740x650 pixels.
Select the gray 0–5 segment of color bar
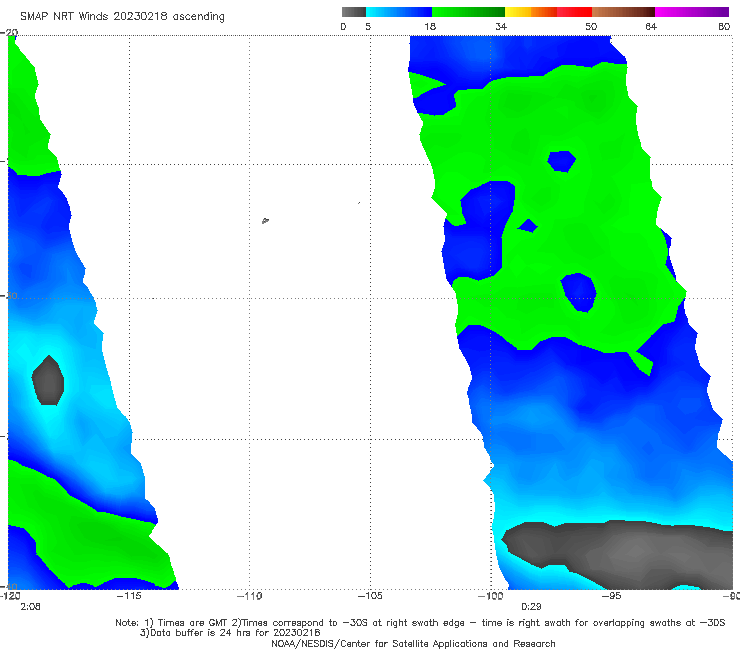point(354,12)
